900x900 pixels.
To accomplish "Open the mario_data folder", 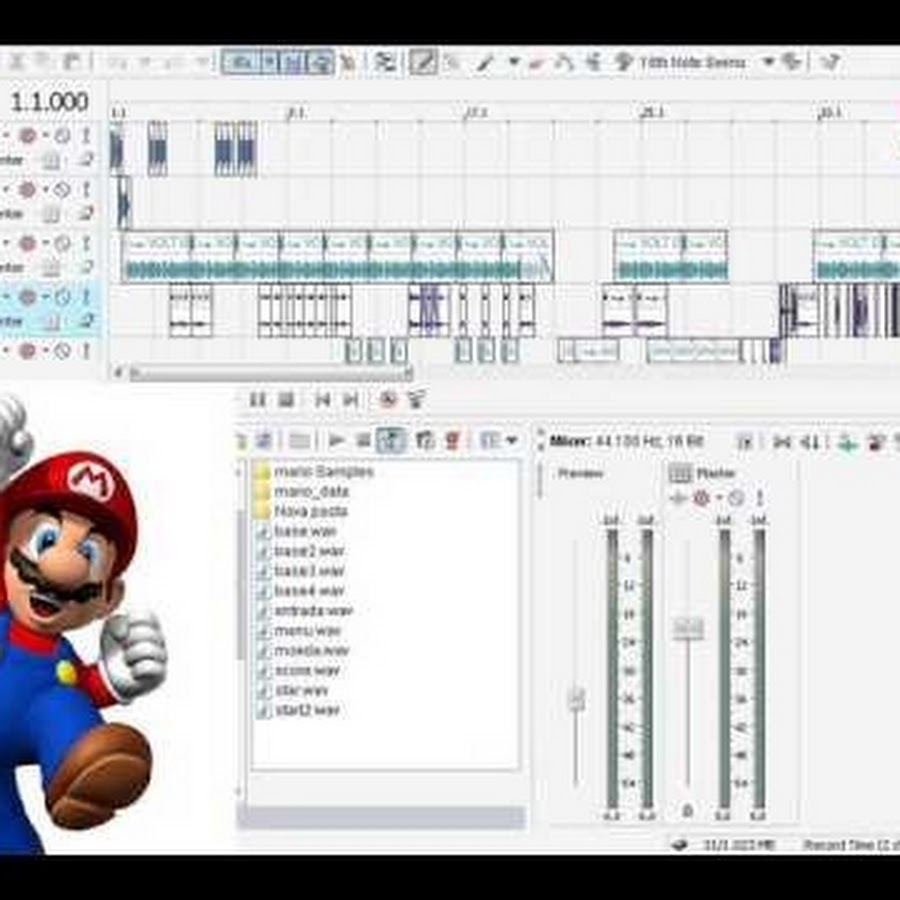I will [302, 492].
